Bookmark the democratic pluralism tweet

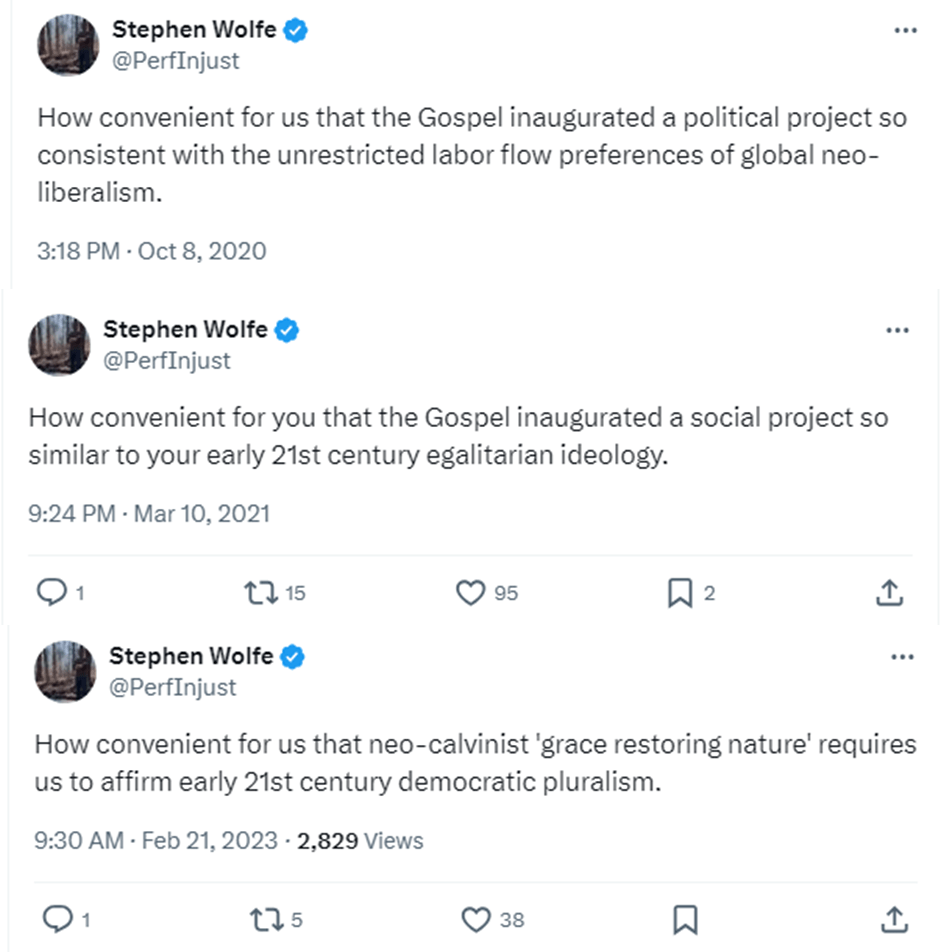[686, 919]
